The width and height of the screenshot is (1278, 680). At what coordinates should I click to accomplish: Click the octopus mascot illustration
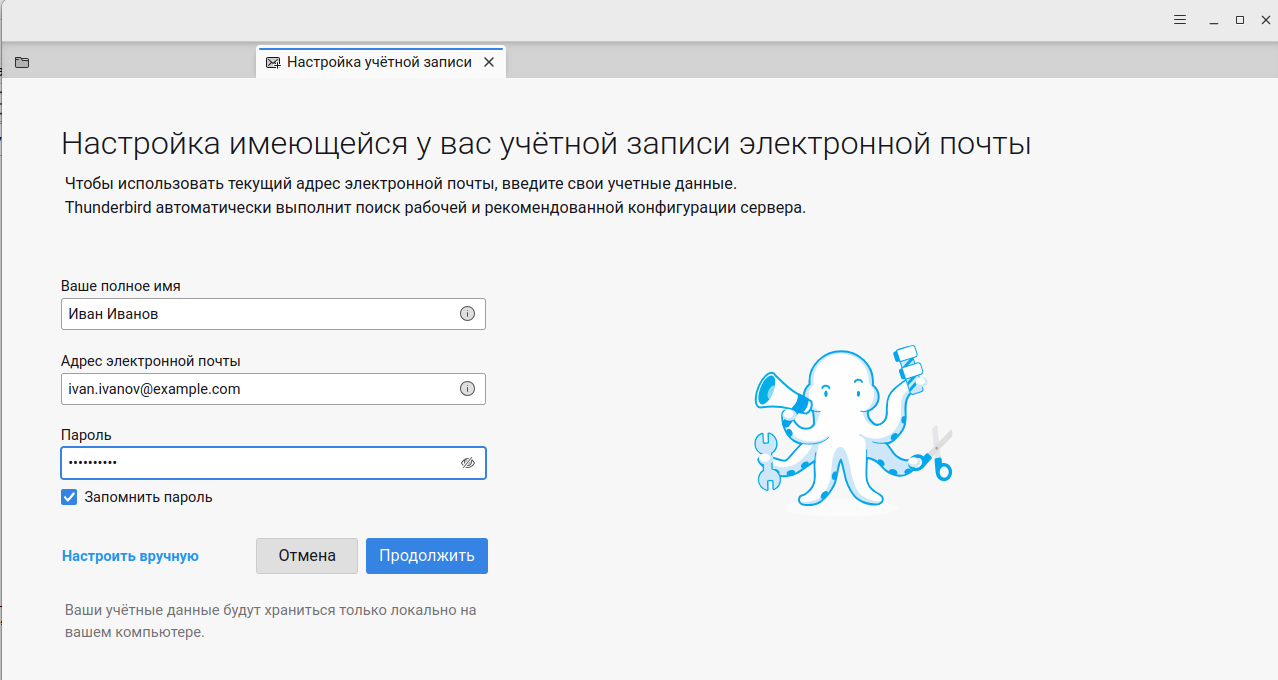point(848,430)
